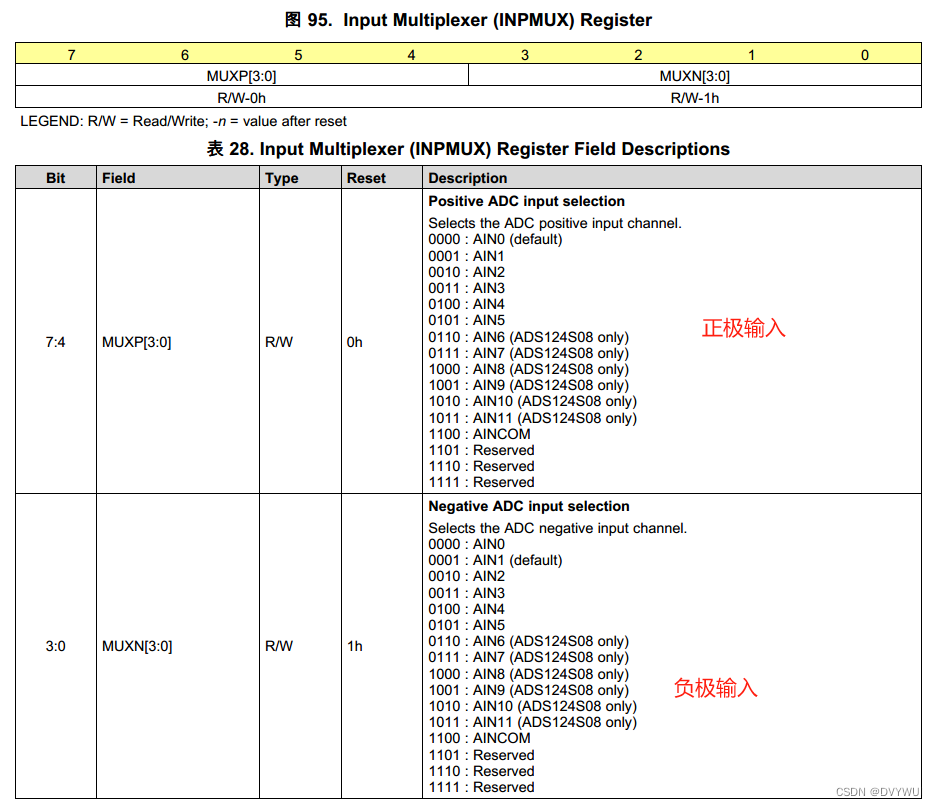Image resolution: width=938 pixels, height=806 pixels.
Task: Click '1101 : Reserved' in positive input list
Action: point(482,451)
